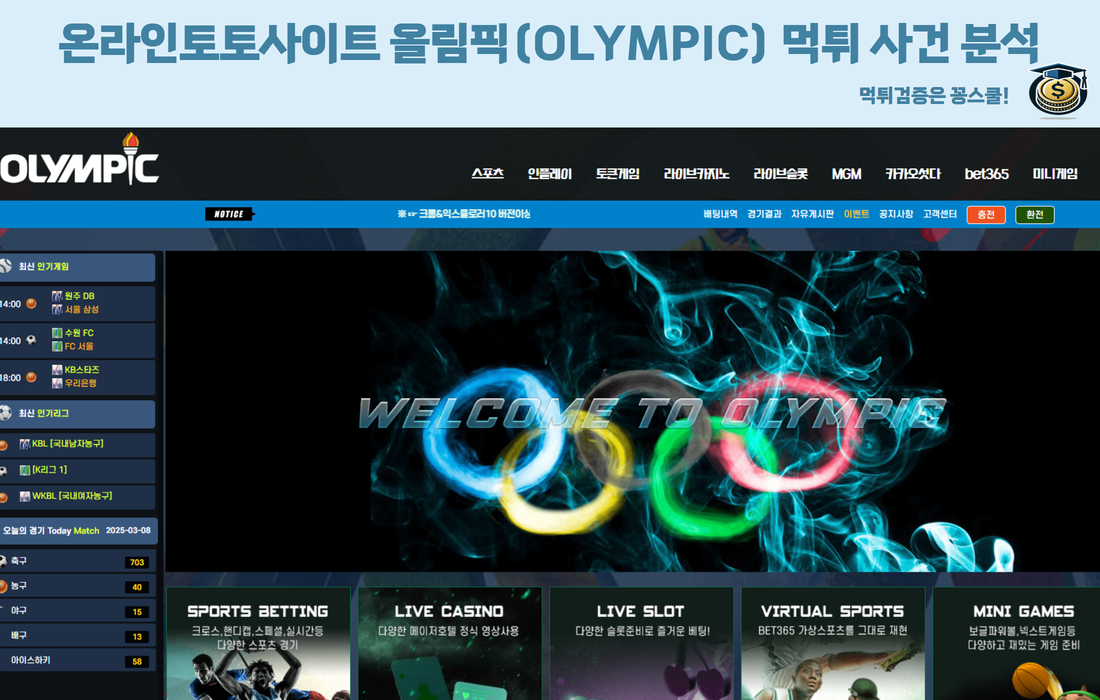The image size is (1100, 700).
Task: Click the soccer ball icon in 최신 인기리그 header
Action: [5, 413]
